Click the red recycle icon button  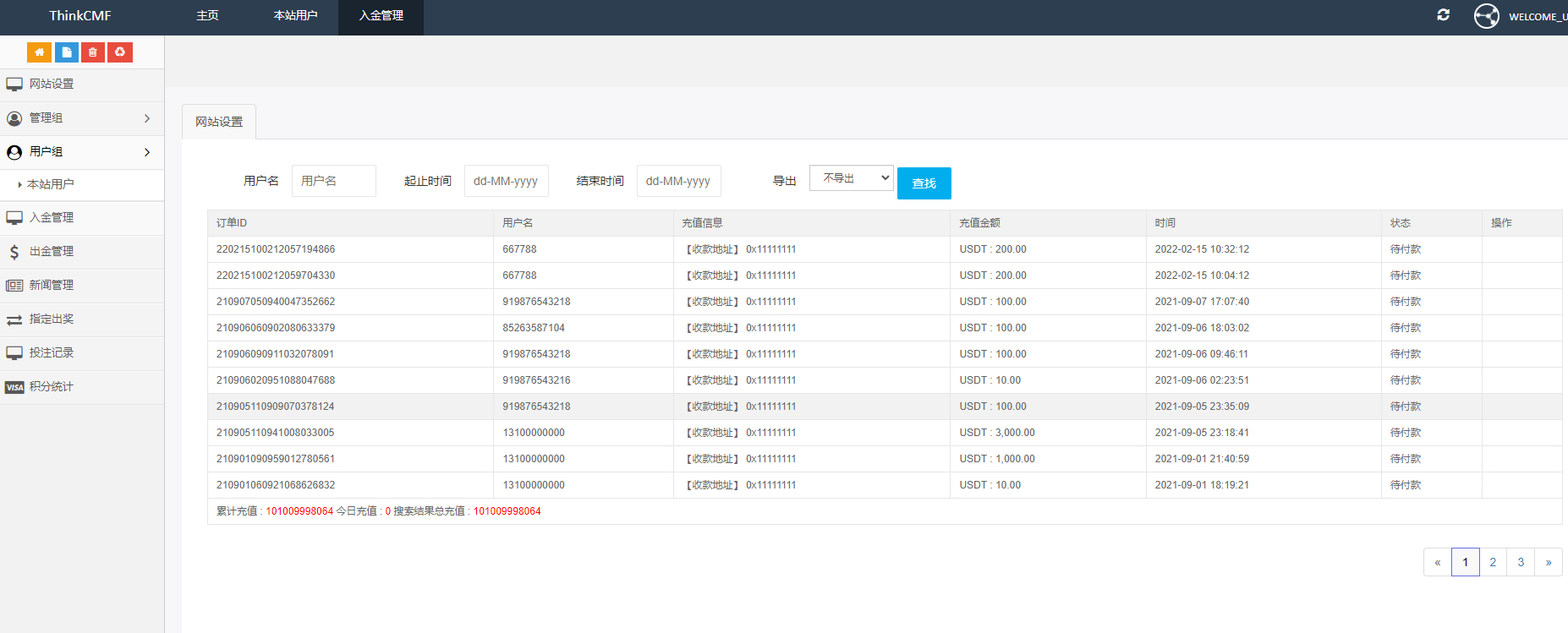click(x=120, y=52)
